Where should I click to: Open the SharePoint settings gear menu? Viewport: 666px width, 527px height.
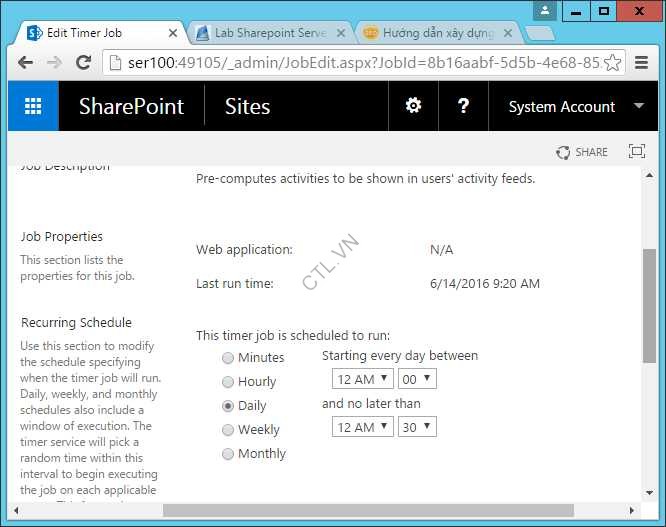413,106
